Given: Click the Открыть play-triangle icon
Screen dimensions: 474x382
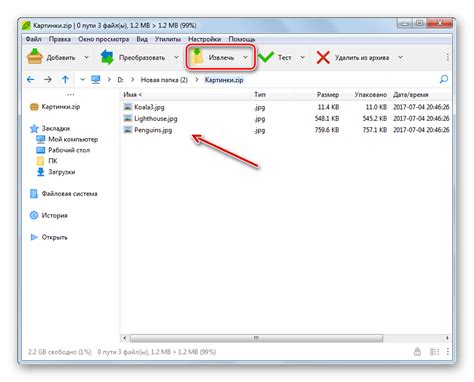Looking at the screenshot, I should click(34, 237).
